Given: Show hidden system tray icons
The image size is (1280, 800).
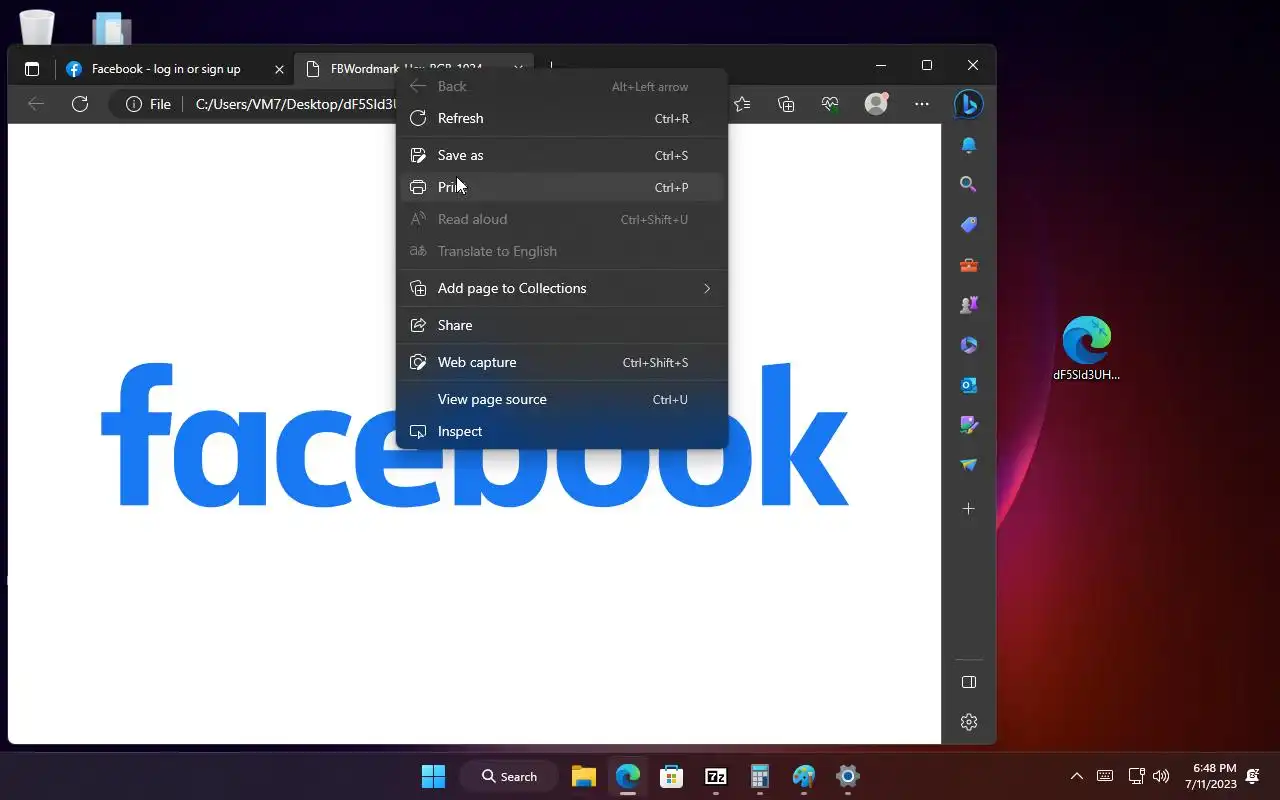Looking at the screenshot, I should click(1077, 776).
